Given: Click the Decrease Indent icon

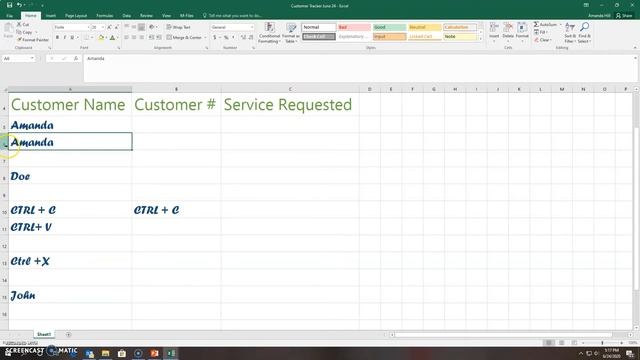Looking at the screenshot, I should 151,37.
